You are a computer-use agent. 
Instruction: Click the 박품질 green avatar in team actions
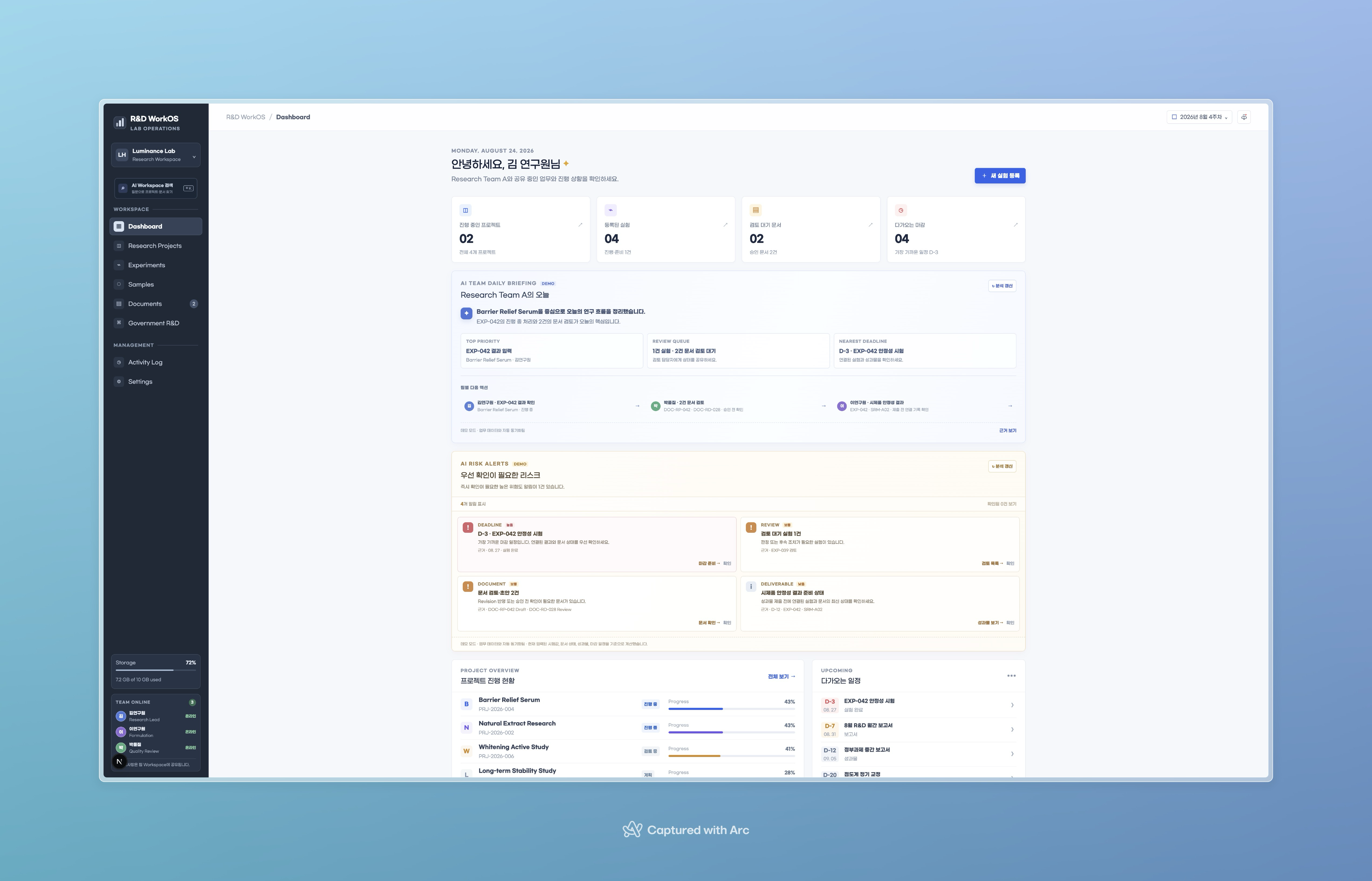click(656, 406)
